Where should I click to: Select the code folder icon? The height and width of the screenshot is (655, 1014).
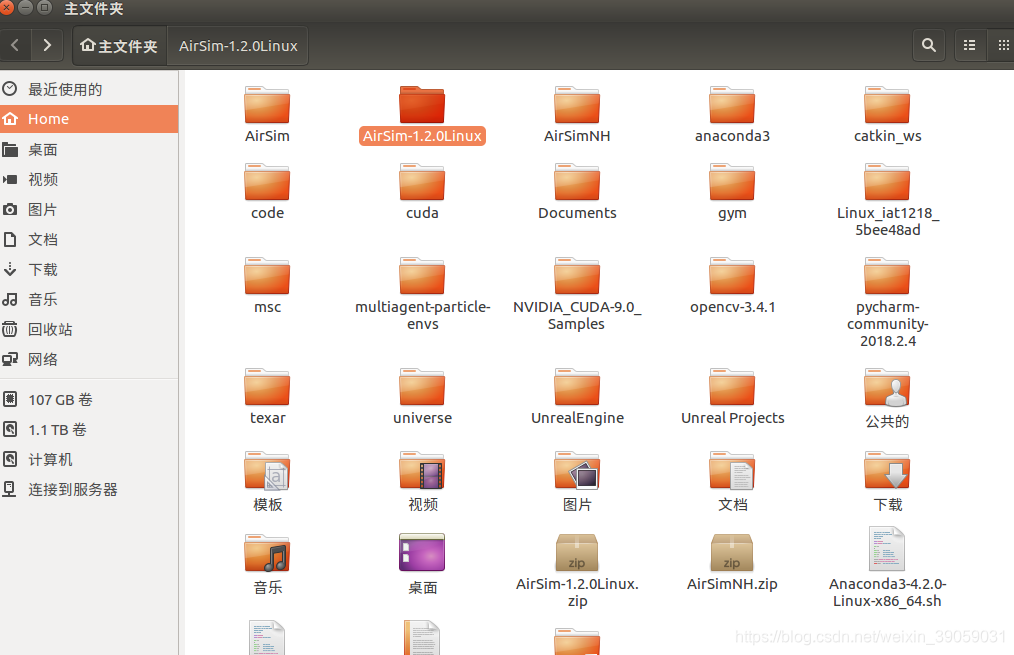[x=267, y=182]
